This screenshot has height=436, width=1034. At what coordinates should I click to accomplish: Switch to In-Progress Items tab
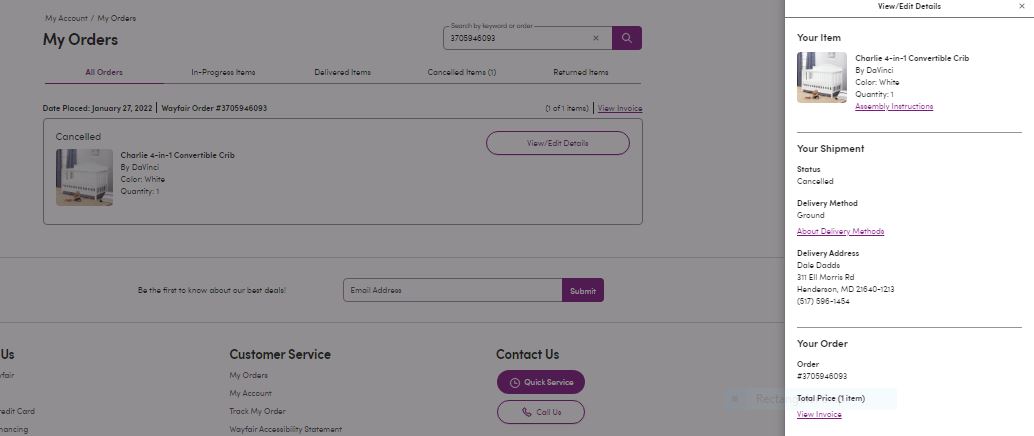point(223,73)
